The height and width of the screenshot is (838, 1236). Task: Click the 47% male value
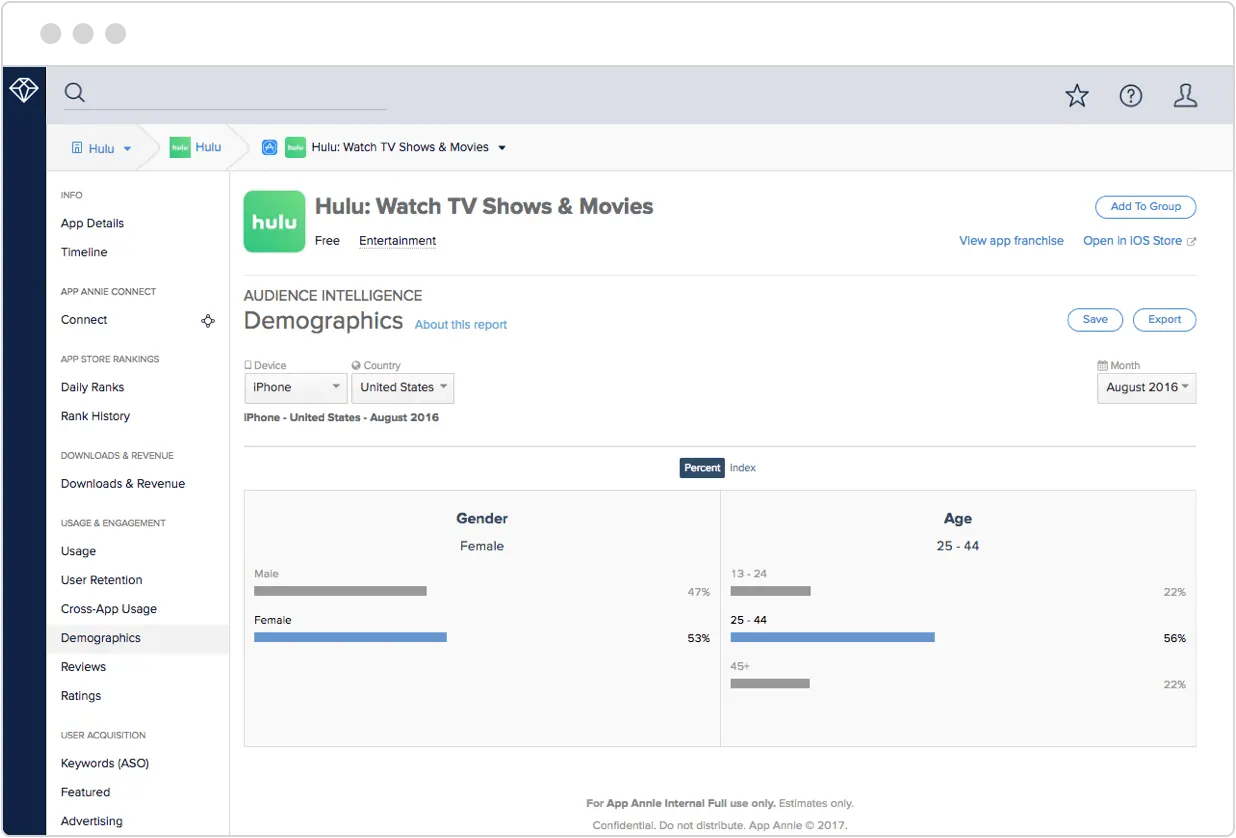tap(698, 593)
